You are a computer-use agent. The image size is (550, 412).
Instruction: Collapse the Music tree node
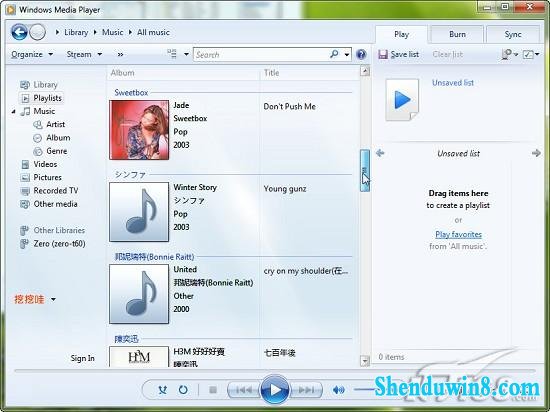[x=13, y=112]
